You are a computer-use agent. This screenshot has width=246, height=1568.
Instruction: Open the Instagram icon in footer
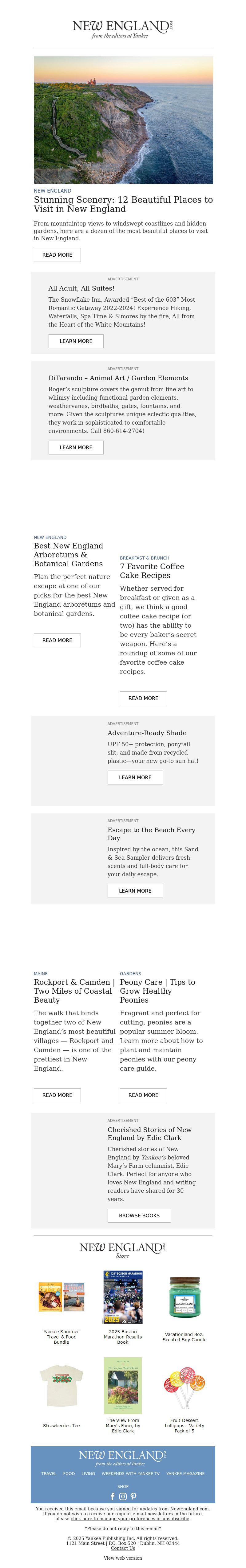(123, 1496)
